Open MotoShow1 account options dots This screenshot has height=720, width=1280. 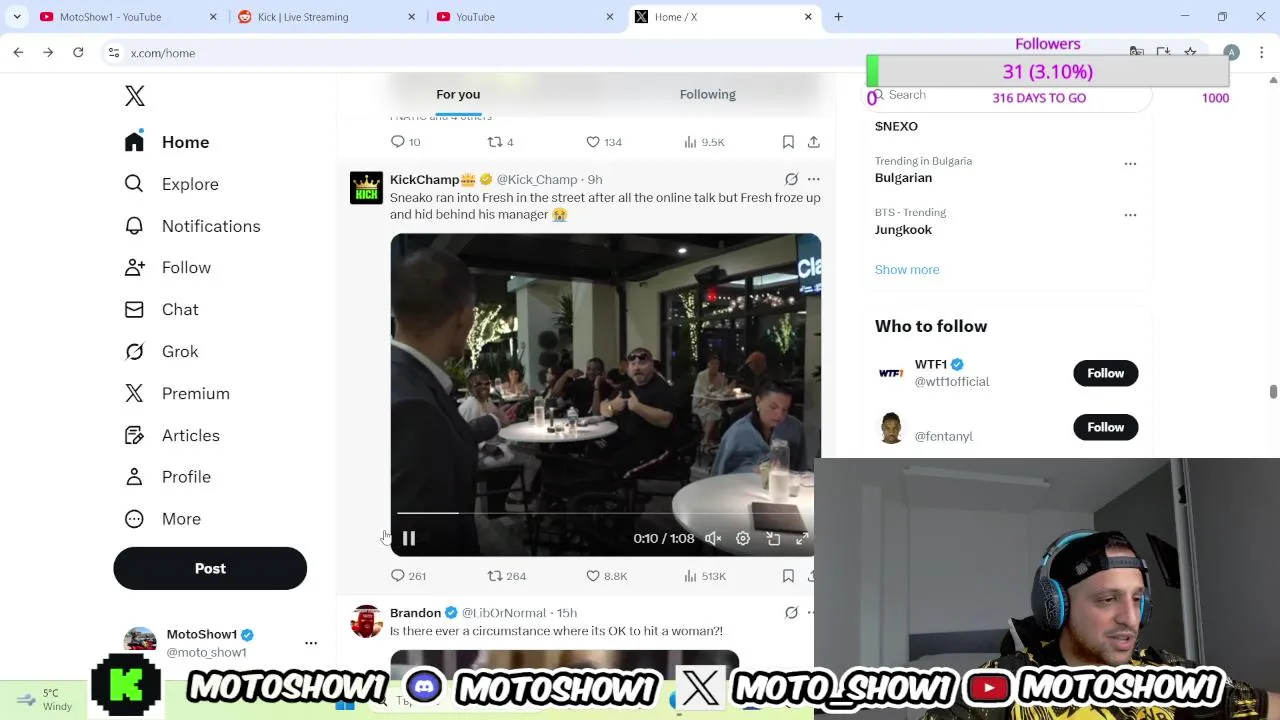pos(311,643)
